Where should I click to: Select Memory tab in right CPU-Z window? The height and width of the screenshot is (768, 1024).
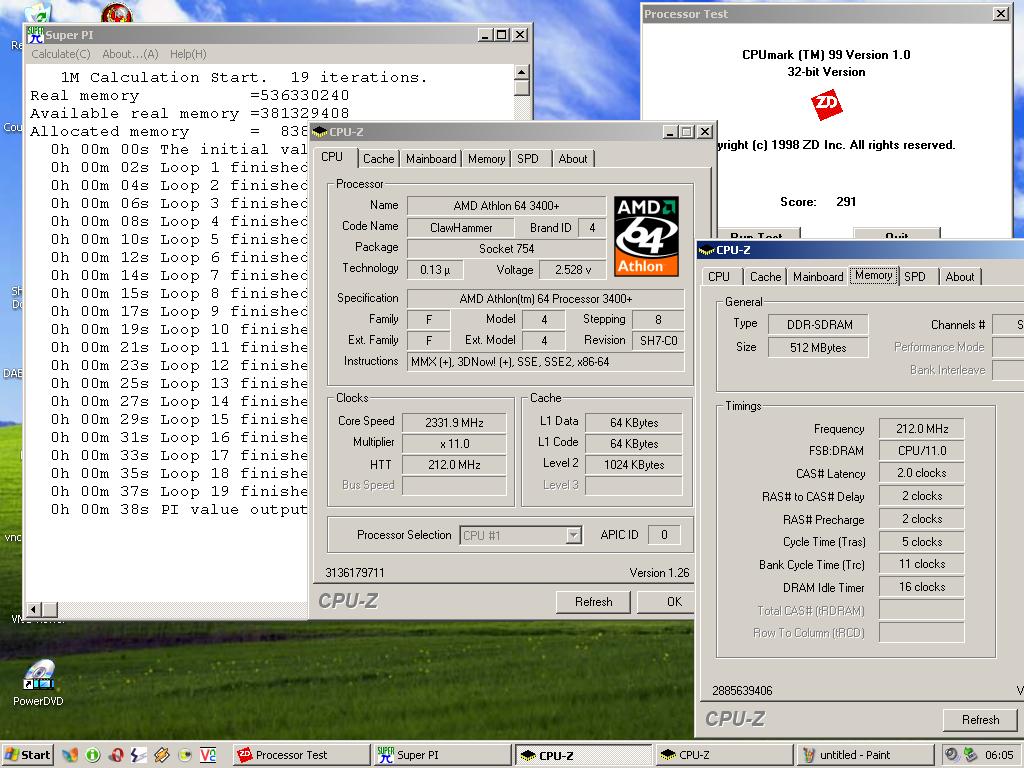coord(873,276)
